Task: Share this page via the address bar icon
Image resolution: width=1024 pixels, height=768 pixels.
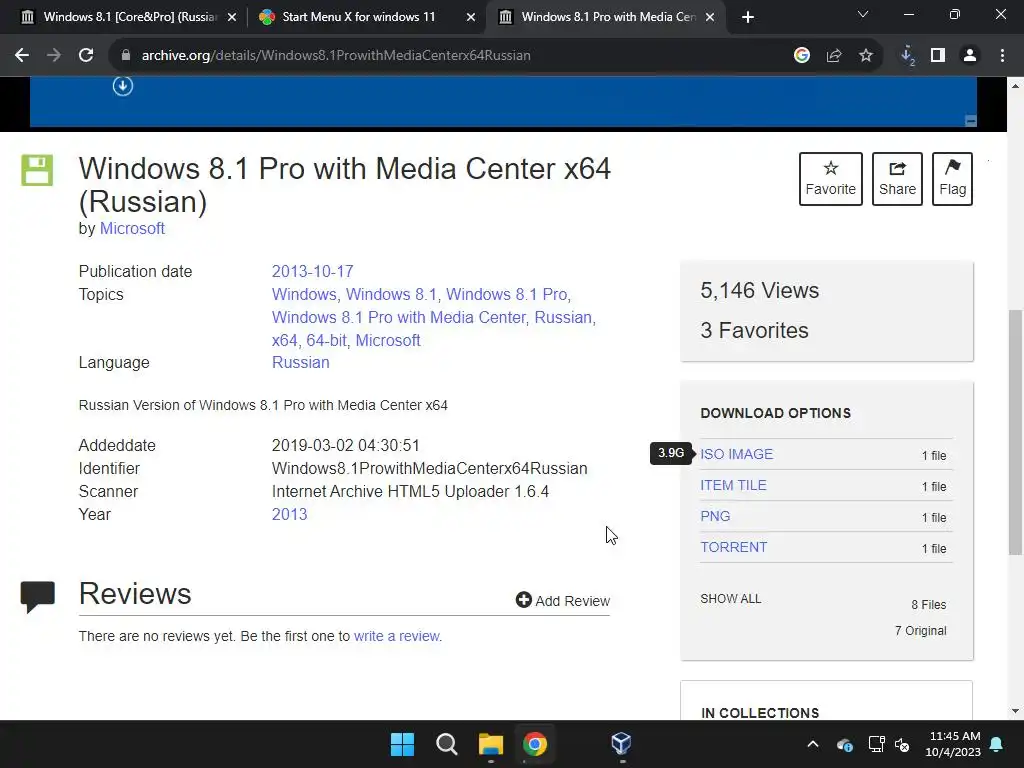Action: [834, 56]
